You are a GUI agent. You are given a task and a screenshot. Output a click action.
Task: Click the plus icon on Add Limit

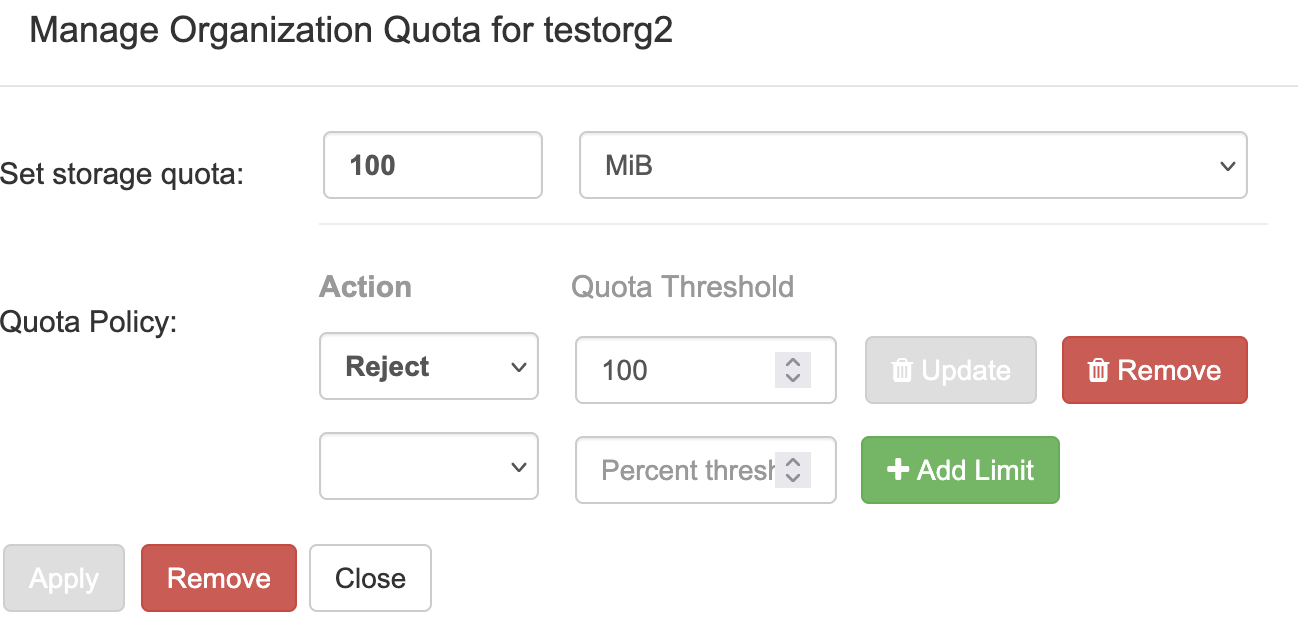pyautogui.click(x=897, y=470)
